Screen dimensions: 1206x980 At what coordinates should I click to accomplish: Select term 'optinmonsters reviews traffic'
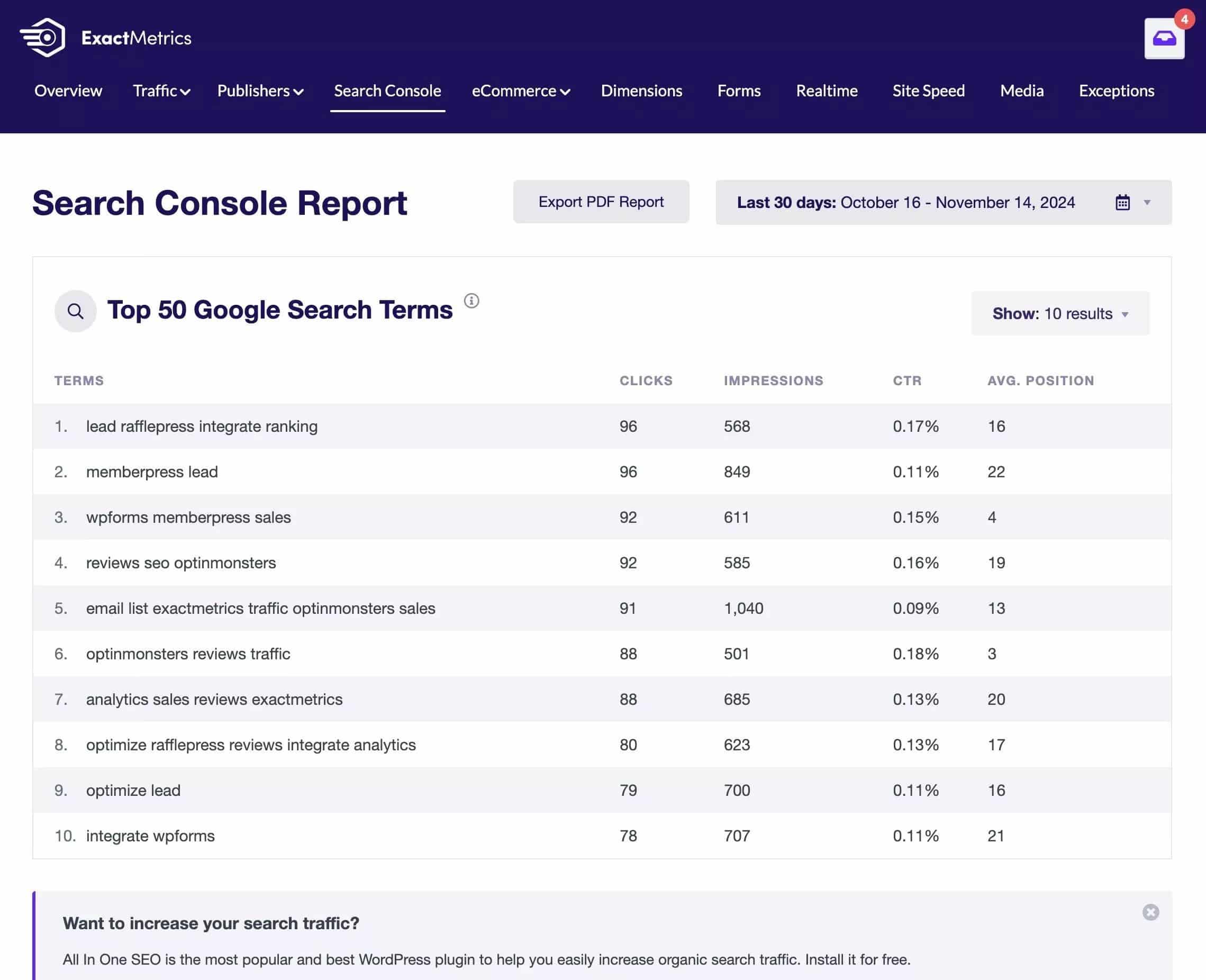point(188,654)
